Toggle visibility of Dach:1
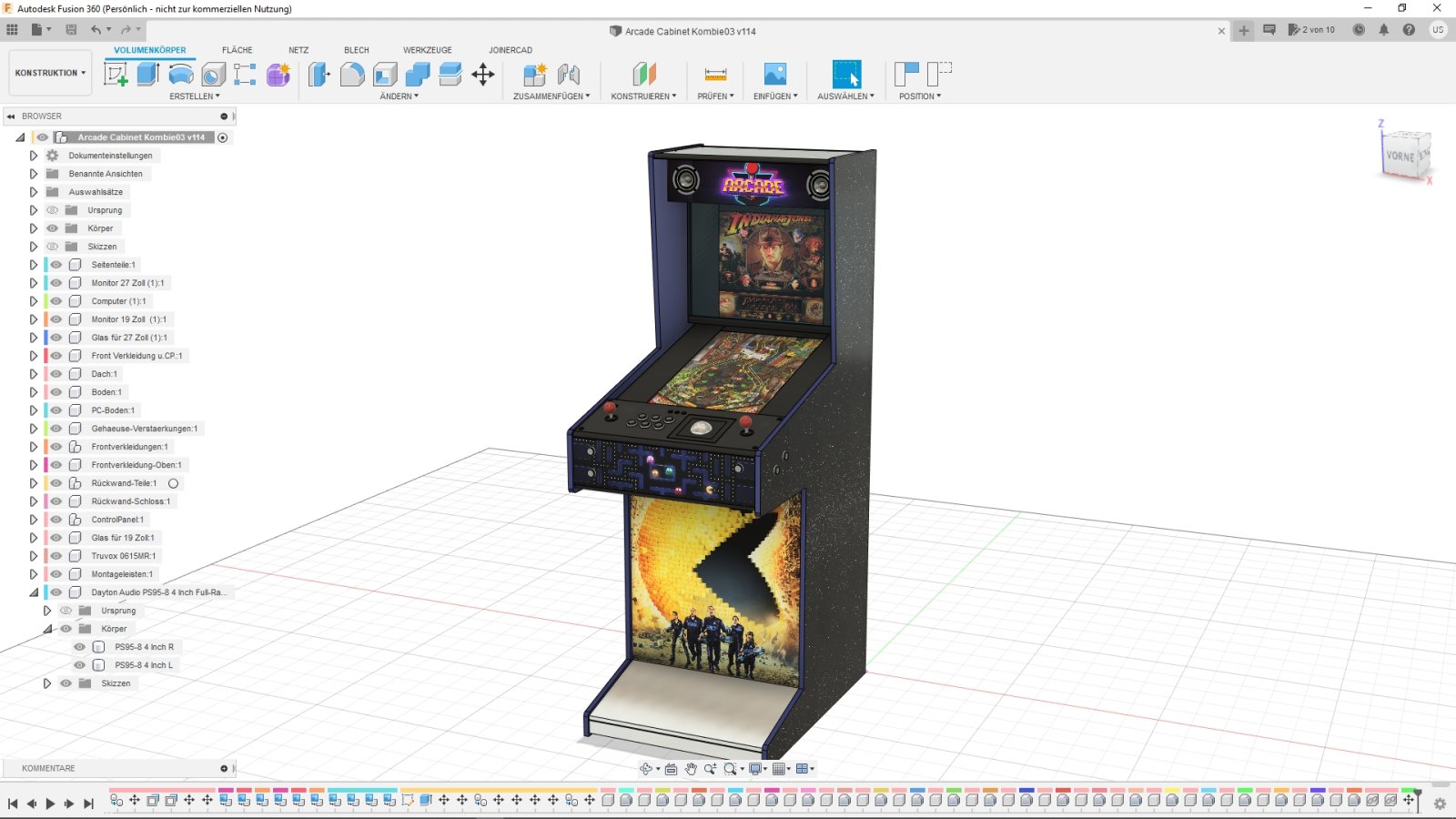 pyautogui.click(x=56, y=374)
